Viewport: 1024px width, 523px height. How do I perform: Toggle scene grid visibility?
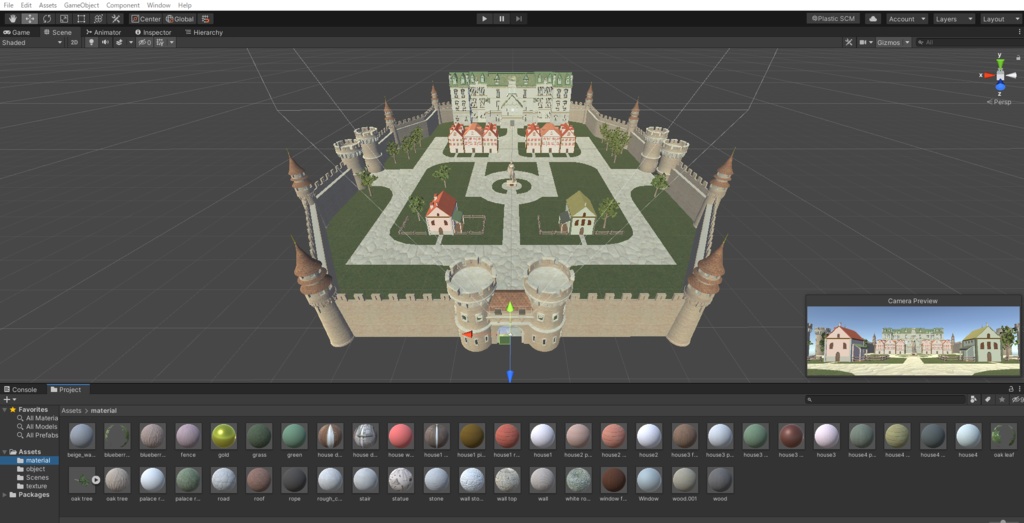point(160,42)
